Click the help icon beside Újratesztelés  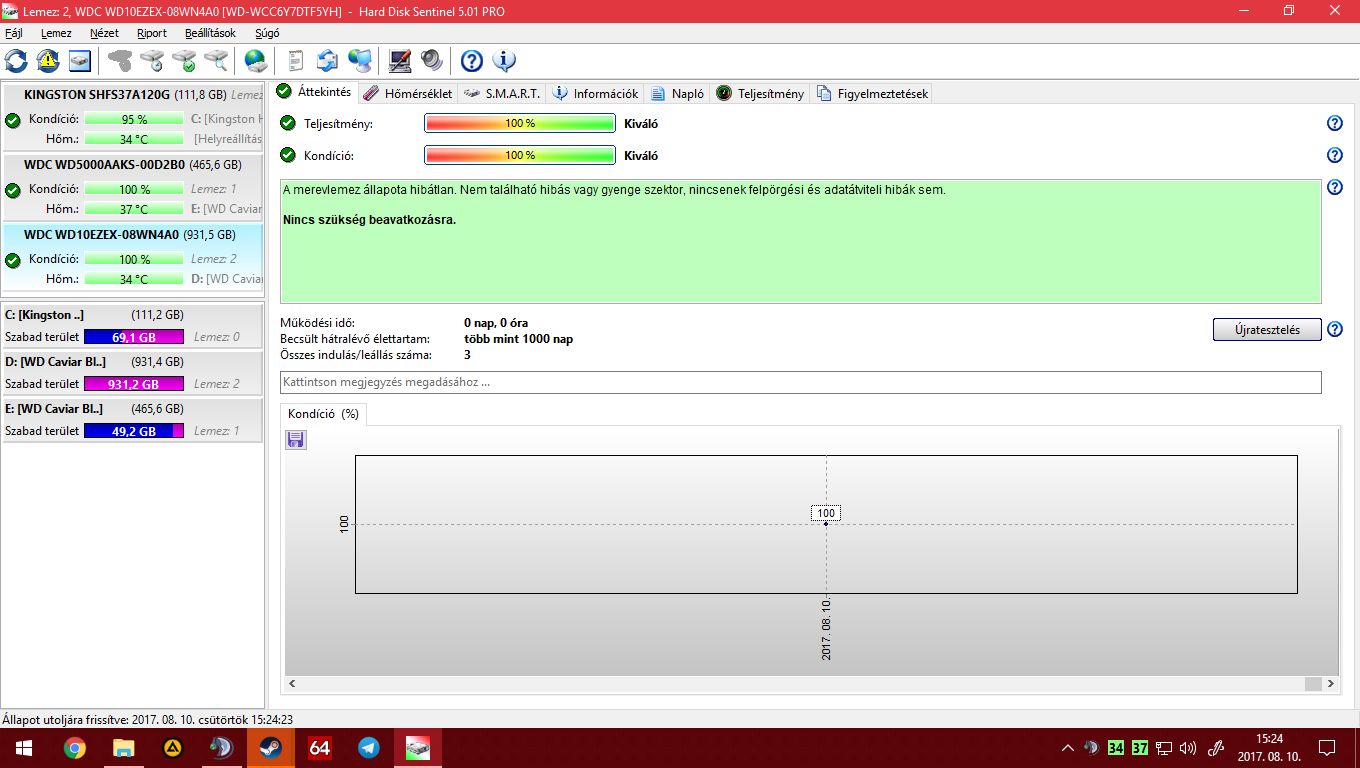pos(1334,329)
